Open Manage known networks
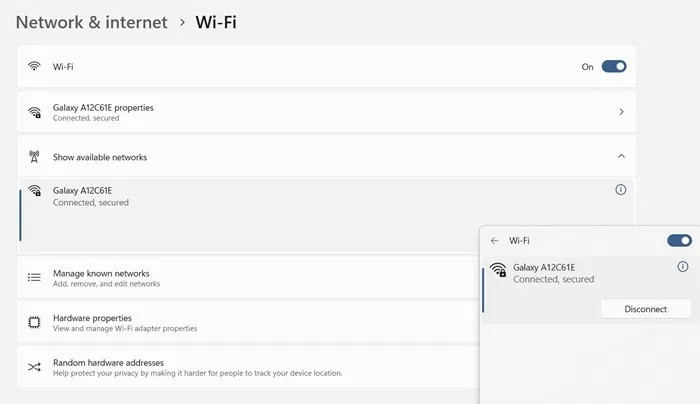Screen dimensions: 700x404 [101, 273]
